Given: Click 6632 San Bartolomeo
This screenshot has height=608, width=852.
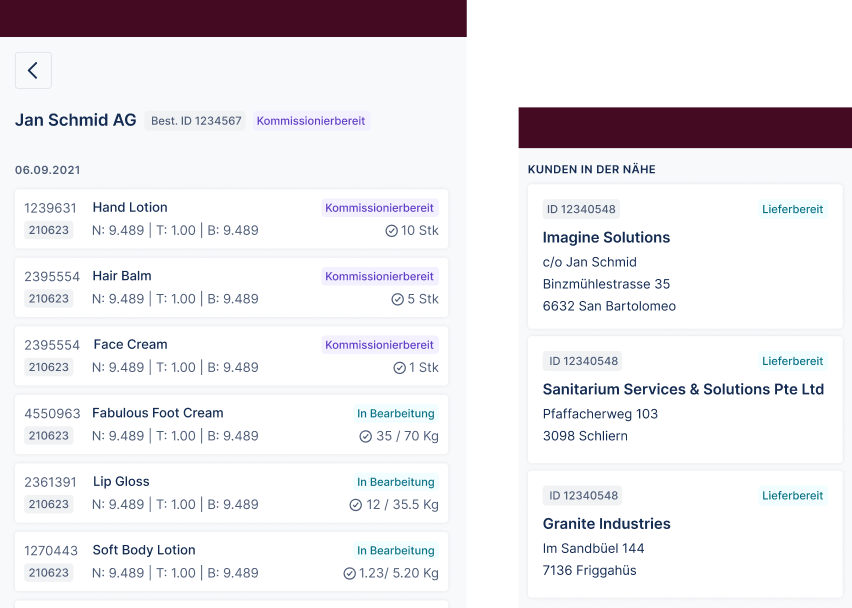Looking at the screenshot, I should click(x=609, y=306).
